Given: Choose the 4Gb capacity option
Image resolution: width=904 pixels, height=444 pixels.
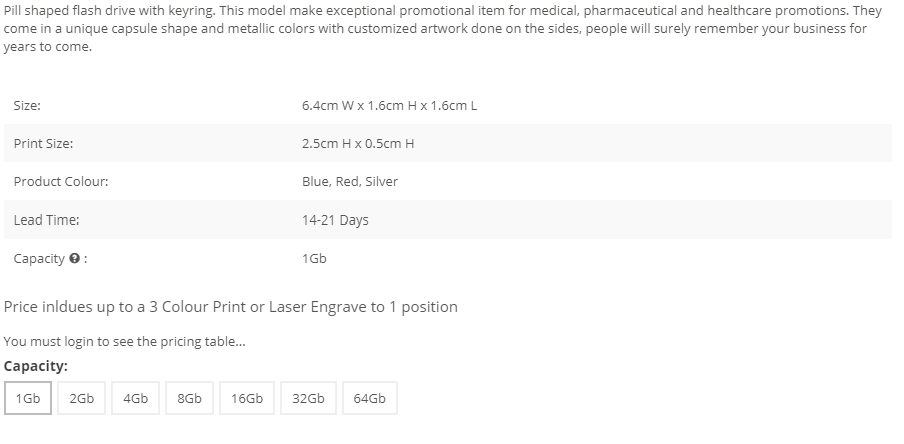Looking at the screenshot, I should 136,398.
